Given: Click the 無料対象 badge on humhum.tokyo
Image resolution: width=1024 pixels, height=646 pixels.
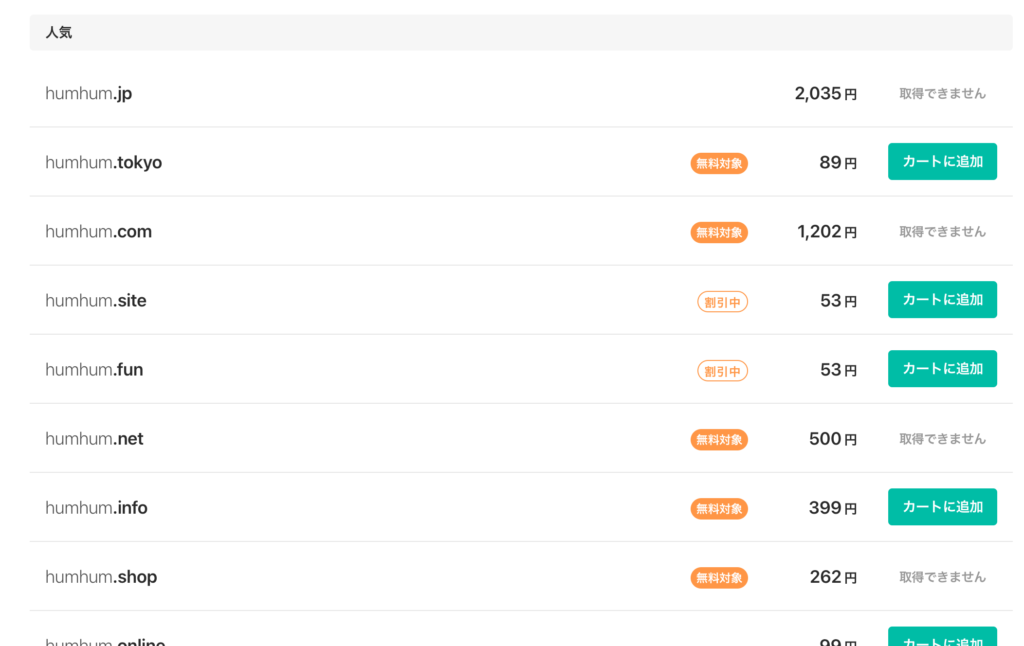Looking at the screenshot, I should click(719, 163).
